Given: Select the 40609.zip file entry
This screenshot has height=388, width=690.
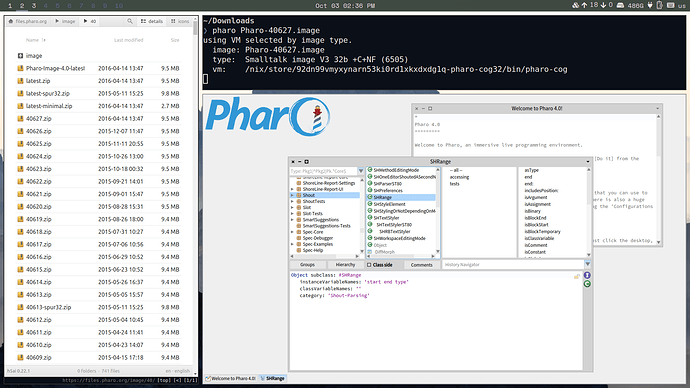Looking at the screenshot, I should click(39, 358).
